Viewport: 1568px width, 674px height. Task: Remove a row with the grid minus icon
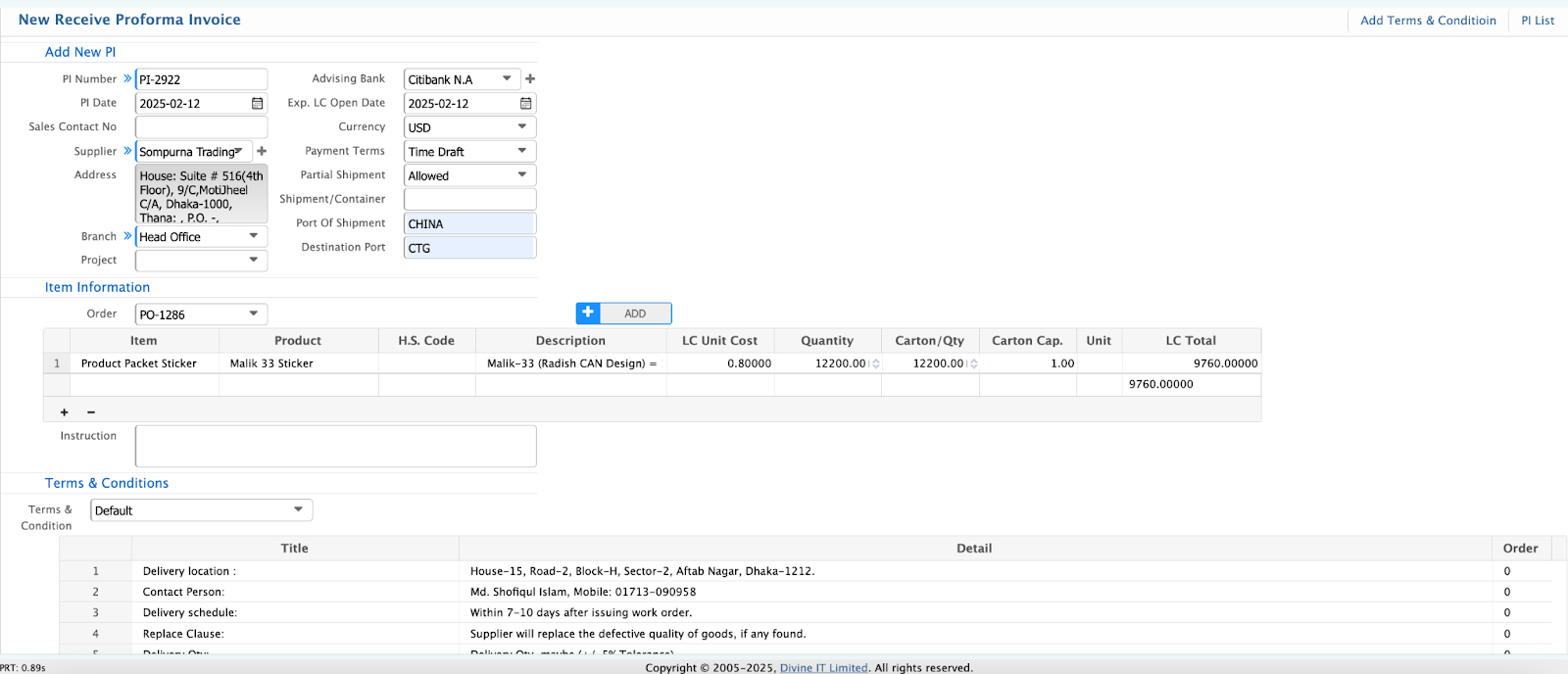tap(91, 412)
